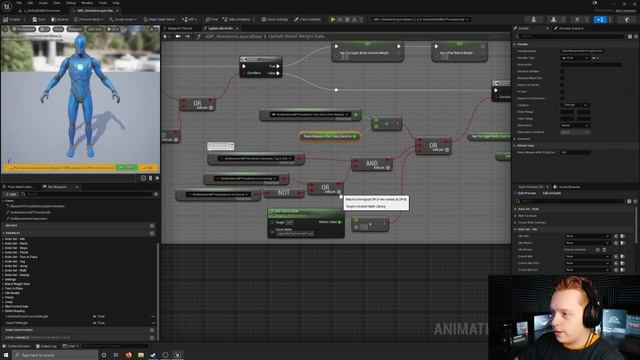Add new variable with Variables plus icon
Viewport: 640px width, 360px height.
(x=152, y=233)
